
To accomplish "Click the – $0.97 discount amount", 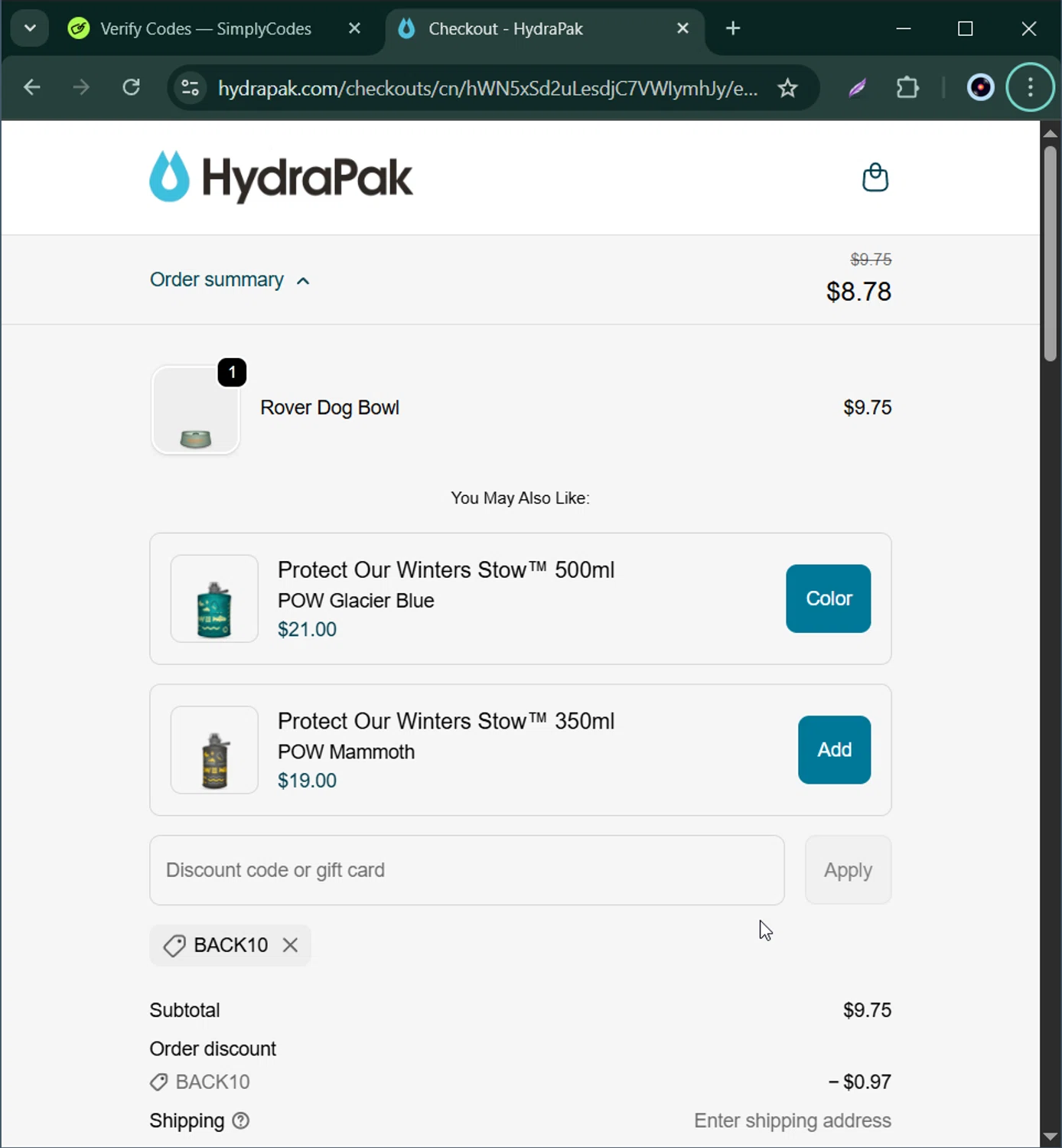I will (x=859, y=1082).
